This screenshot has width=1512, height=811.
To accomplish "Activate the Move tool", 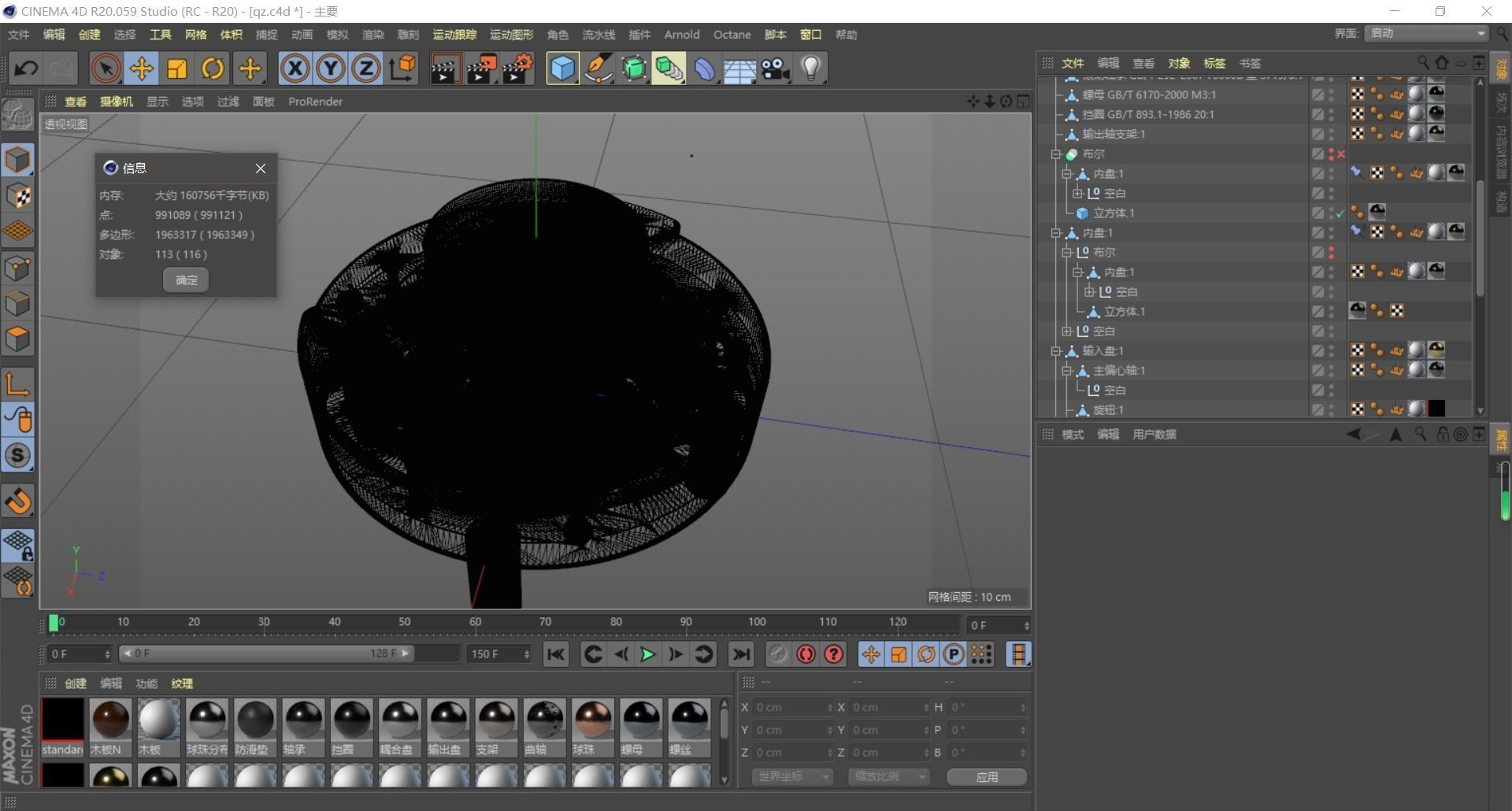I will [142, 69].
